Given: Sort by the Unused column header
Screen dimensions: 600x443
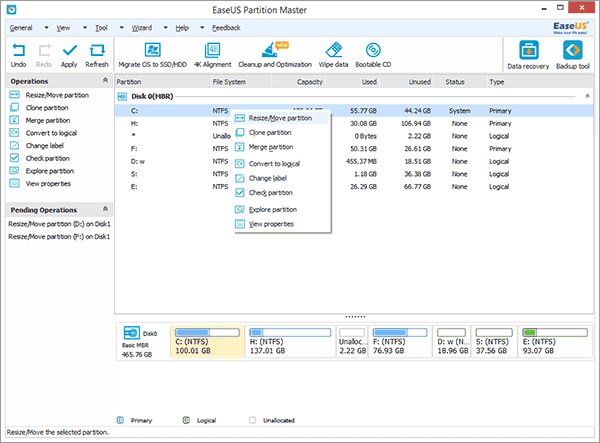Looking at the screenshot, I should pos(407,82).
